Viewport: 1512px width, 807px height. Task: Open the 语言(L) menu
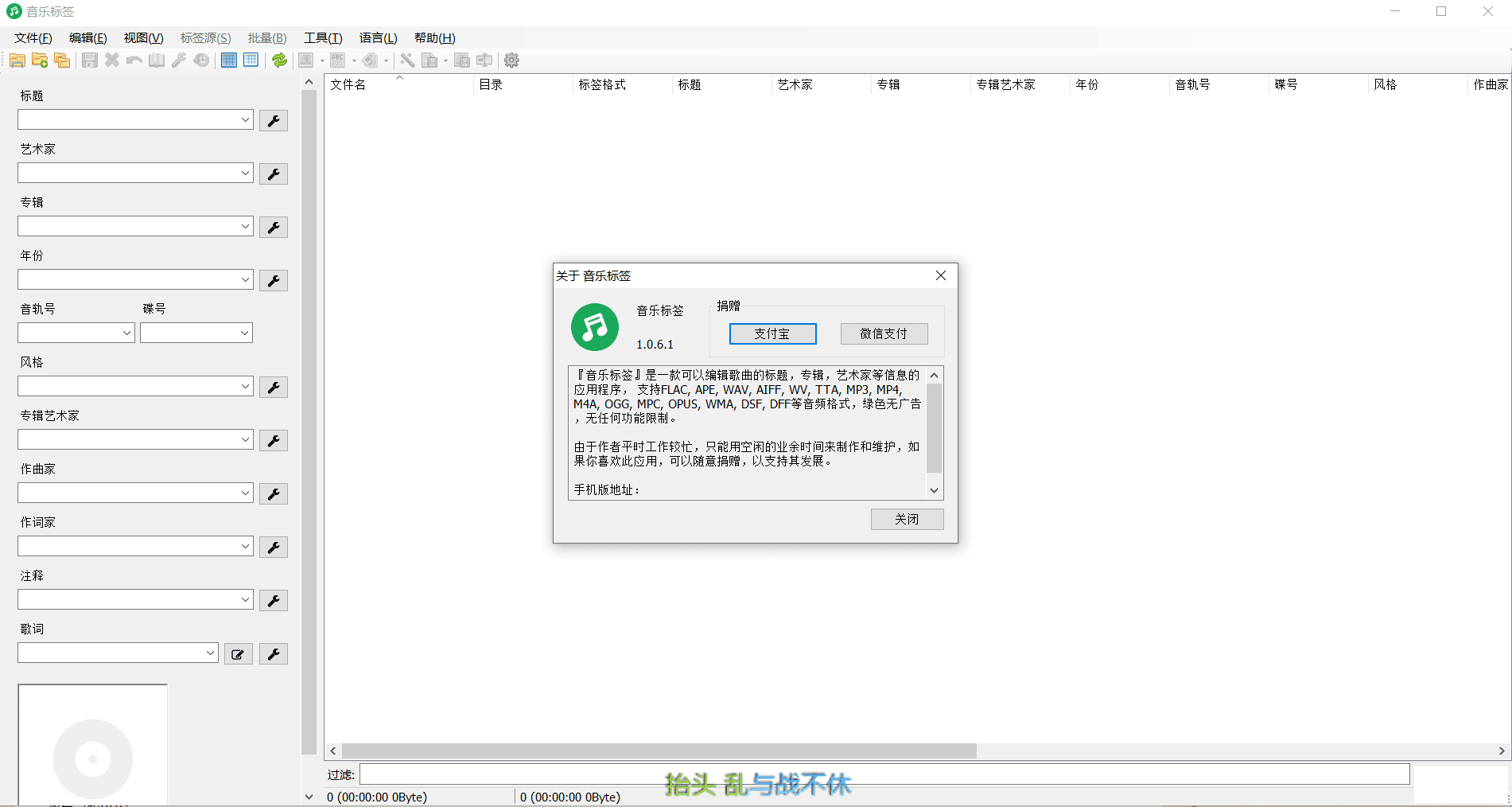click(378, 38)
